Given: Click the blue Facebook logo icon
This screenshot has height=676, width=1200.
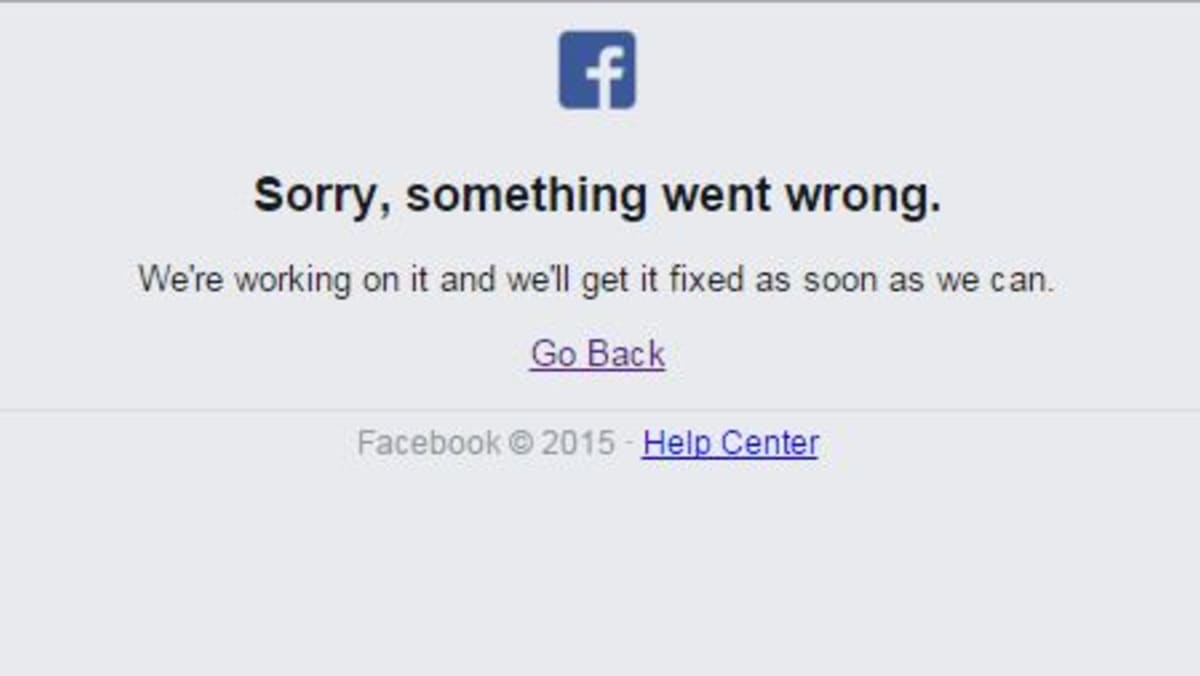Looking at the screenshot, I should click(597, 70).
